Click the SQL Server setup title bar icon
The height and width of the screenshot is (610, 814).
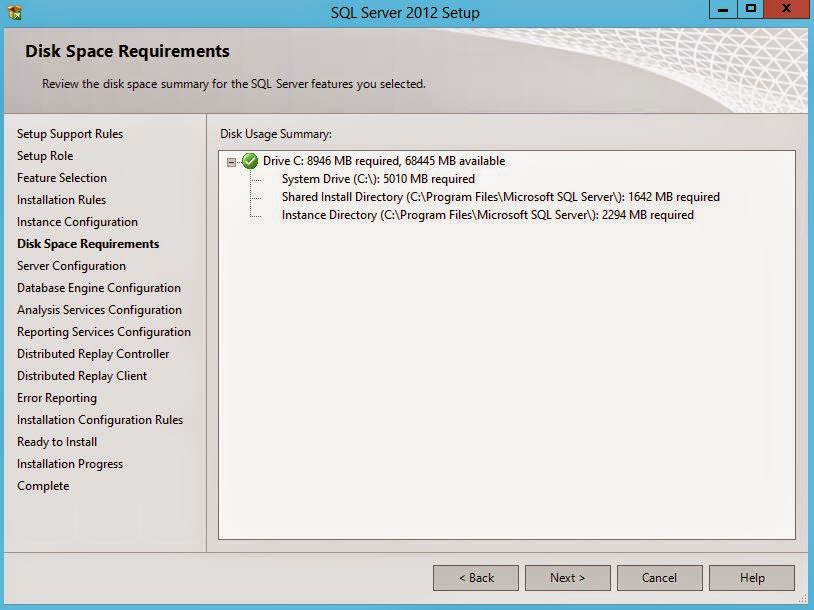(15, 12)
